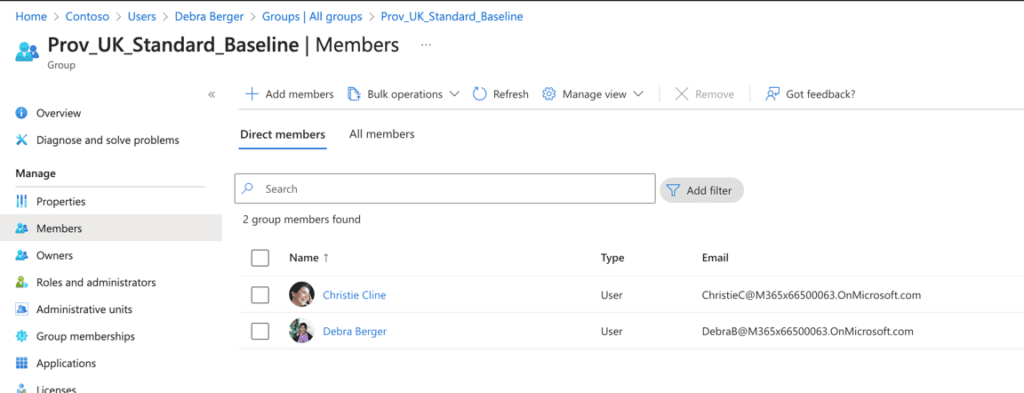Go to Users breadcrumb
1024x393 pixels.
pos(142,16)
